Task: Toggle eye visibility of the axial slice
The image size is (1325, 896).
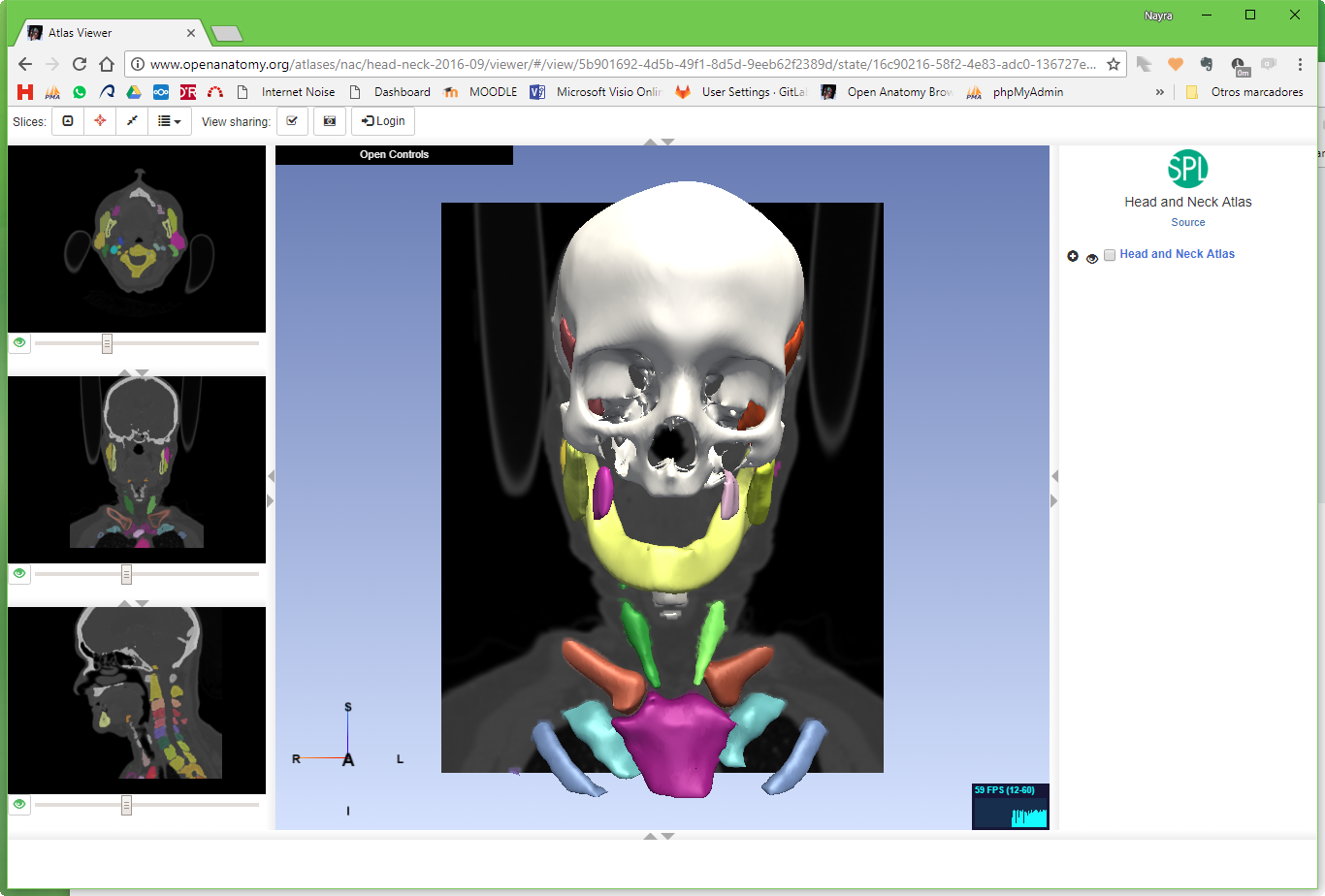Action: (19, 342)
